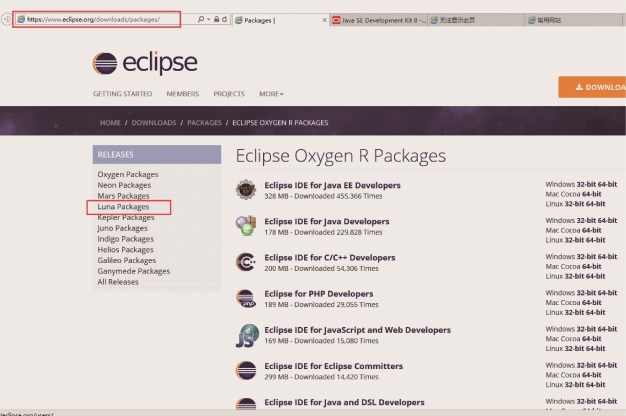
Task: Click the Eclipse Committers package icon
Action: click(x=246, y=370)
